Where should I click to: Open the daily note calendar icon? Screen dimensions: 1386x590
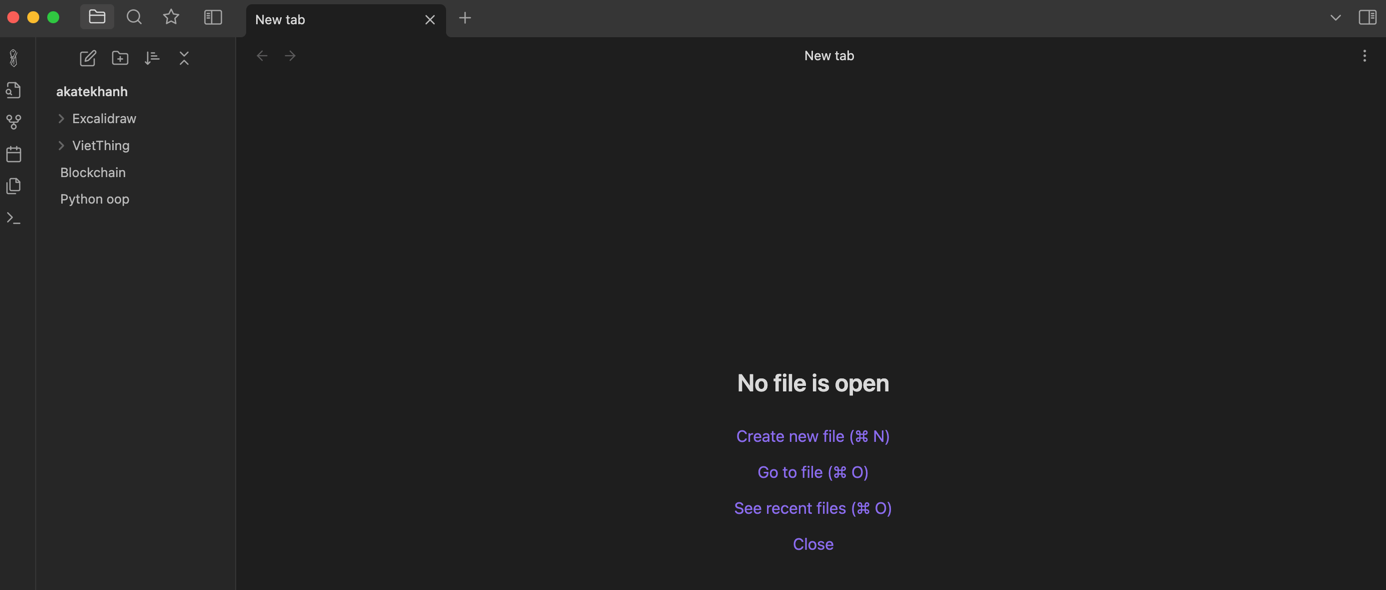[14, 154]
